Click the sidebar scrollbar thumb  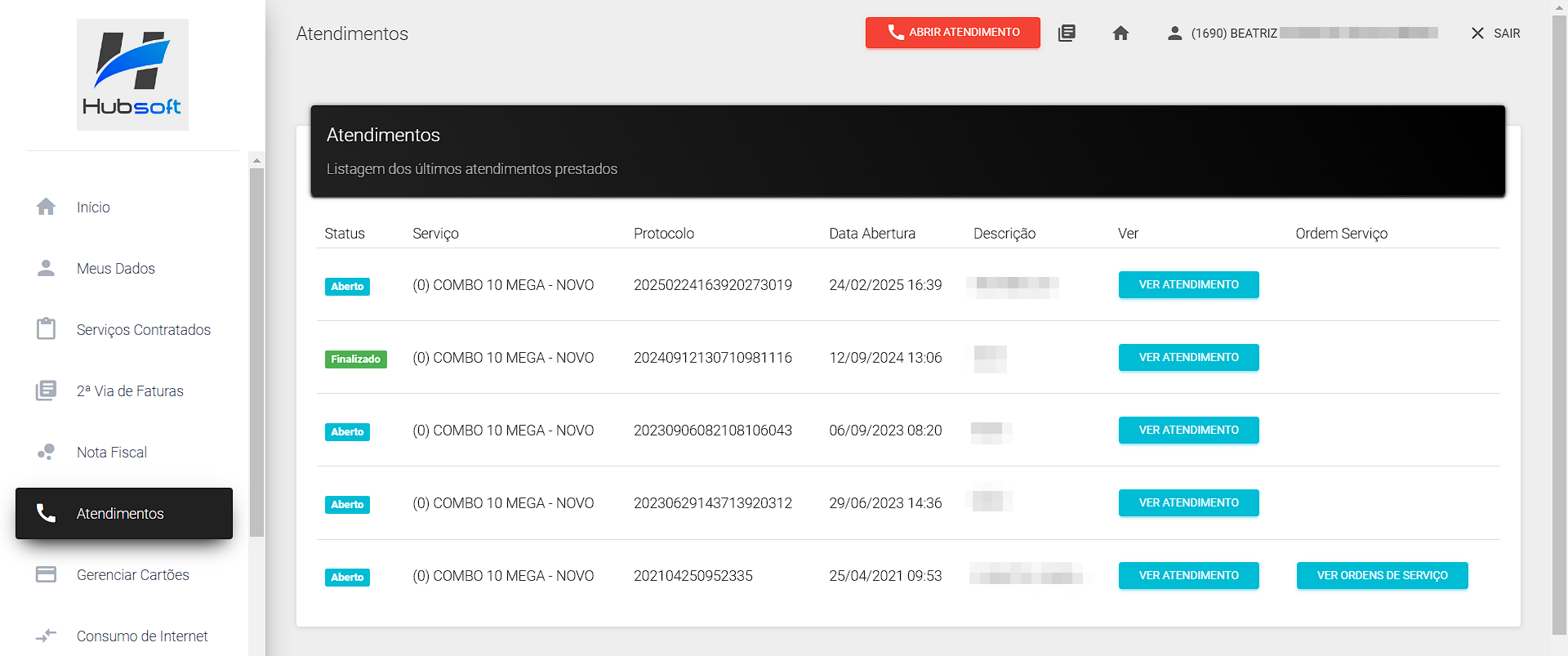(256, 353)
